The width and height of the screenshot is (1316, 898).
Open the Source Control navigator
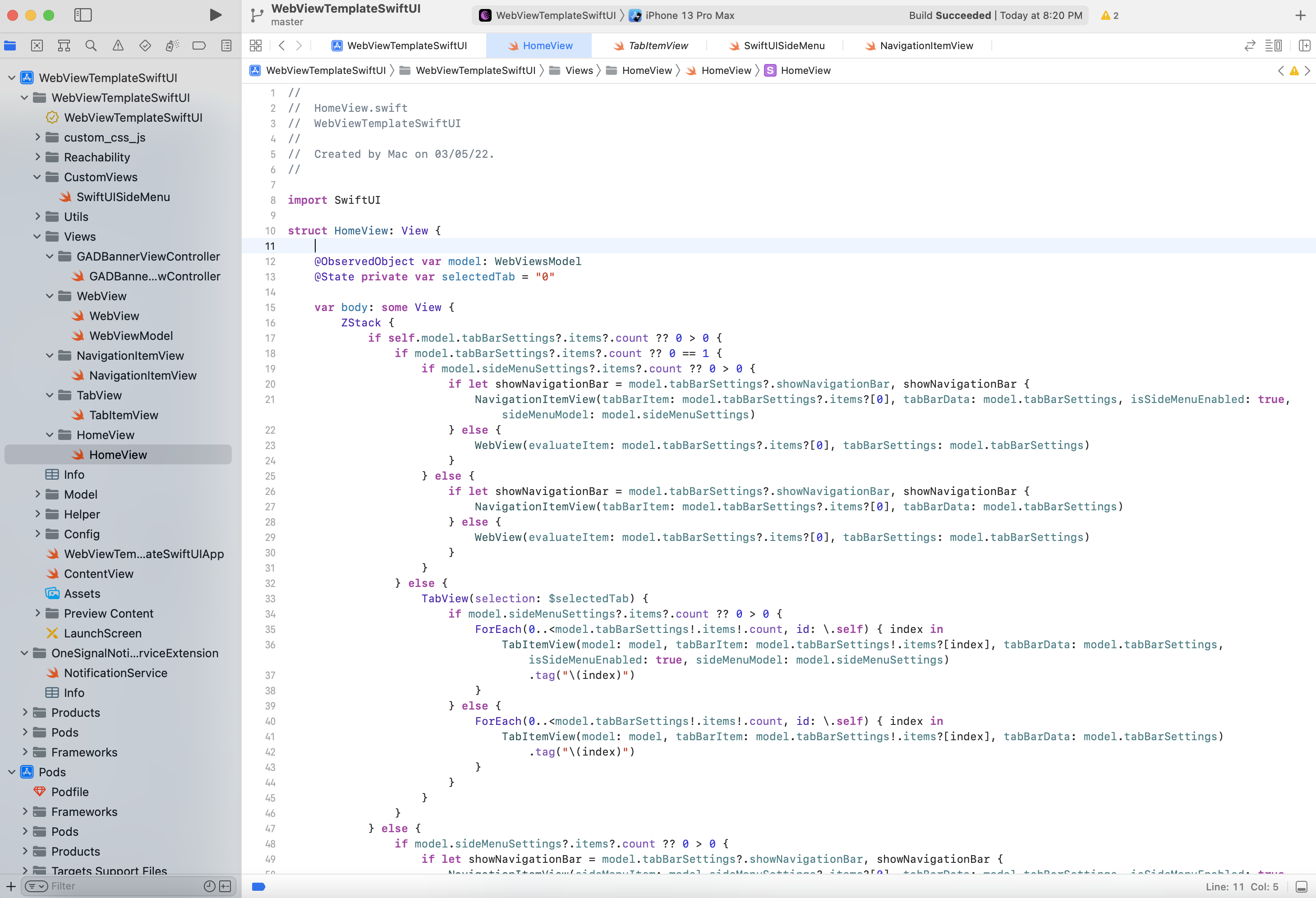click(37, 46)
